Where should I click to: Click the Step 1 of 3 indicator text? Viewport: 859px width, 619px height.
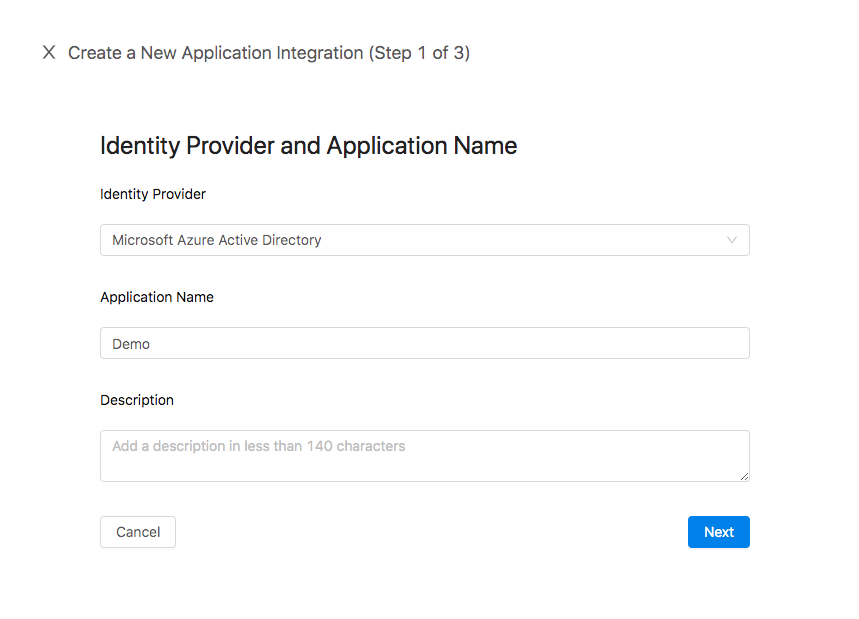[420, 53]
